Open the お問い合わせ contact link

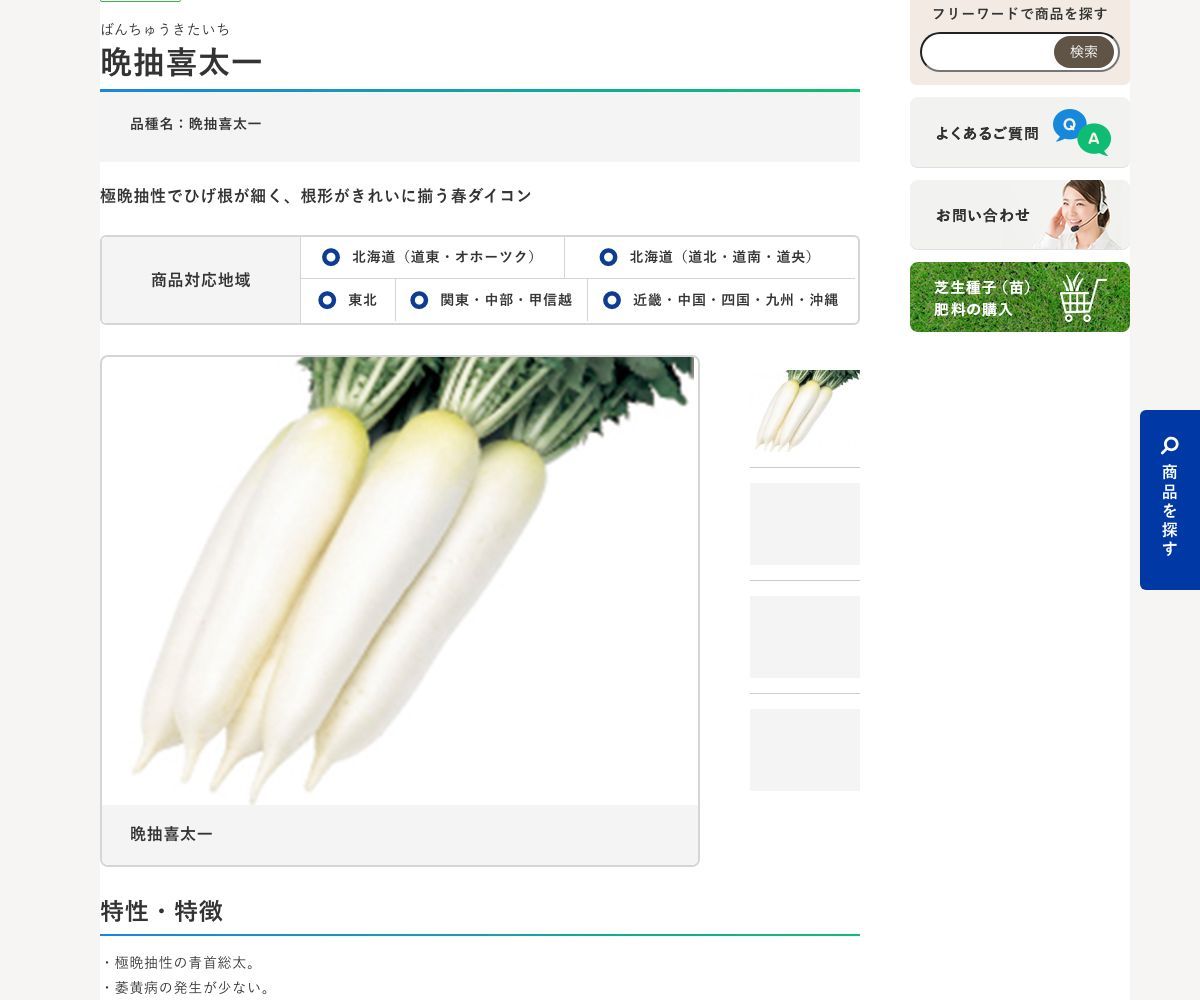coord(982,215)
